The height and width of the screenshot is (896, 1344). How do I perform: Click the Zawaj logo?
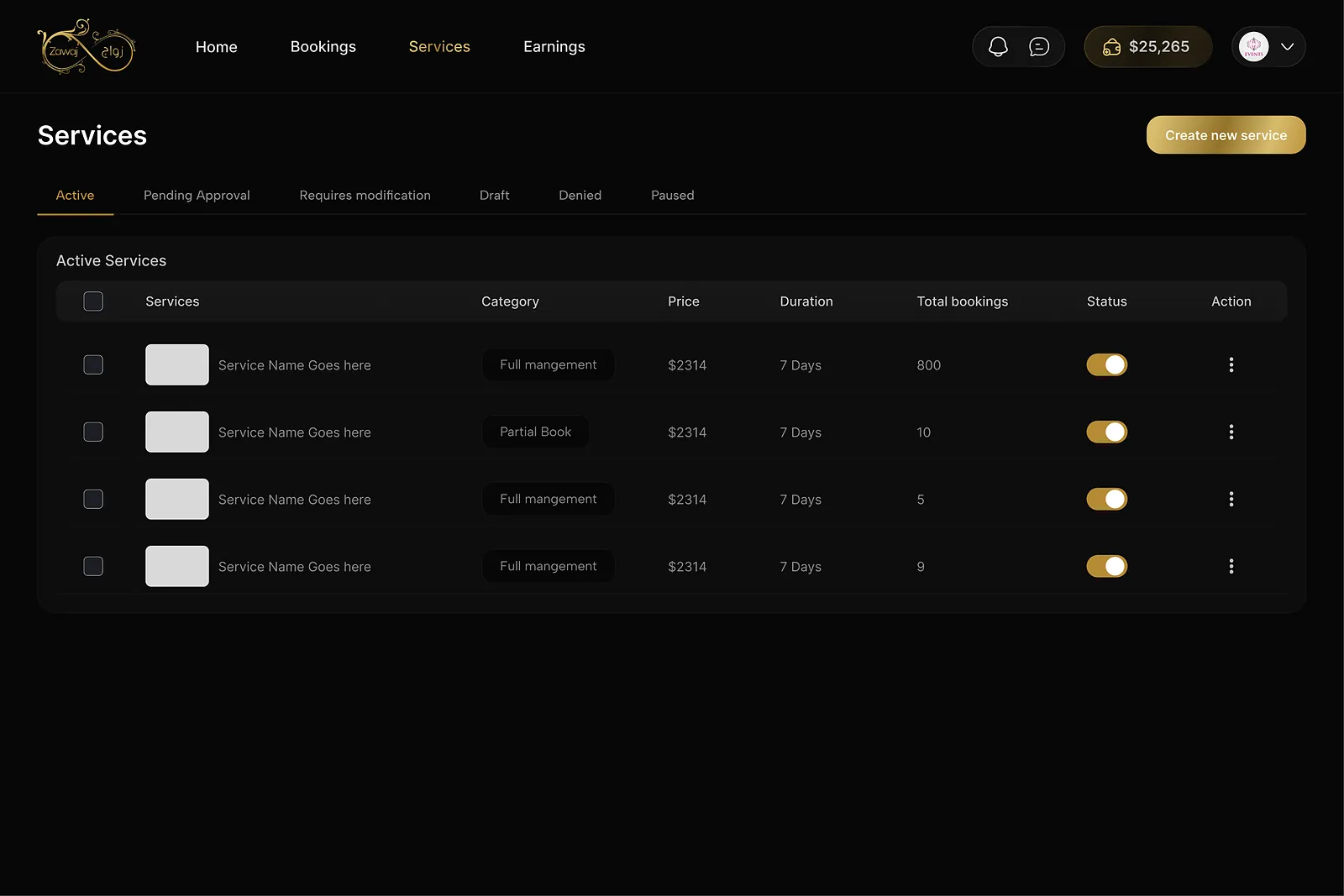tap(87, 46)
